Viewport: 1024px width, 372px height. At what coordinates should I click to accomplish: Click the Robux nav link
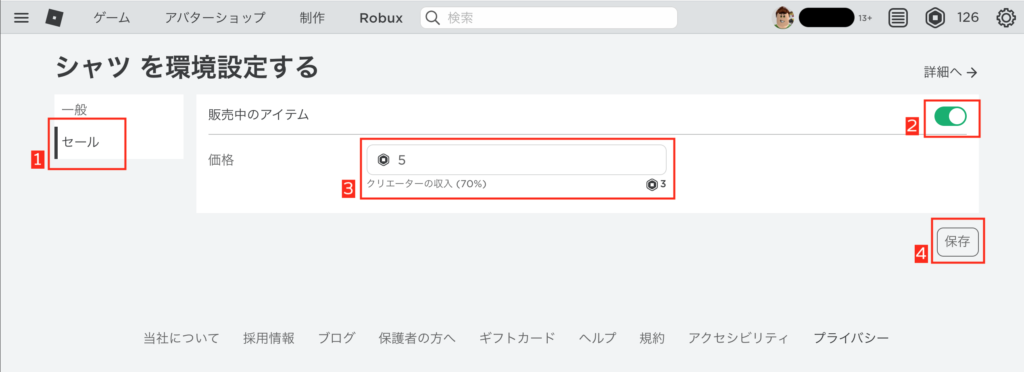click(x=381, y=18)
